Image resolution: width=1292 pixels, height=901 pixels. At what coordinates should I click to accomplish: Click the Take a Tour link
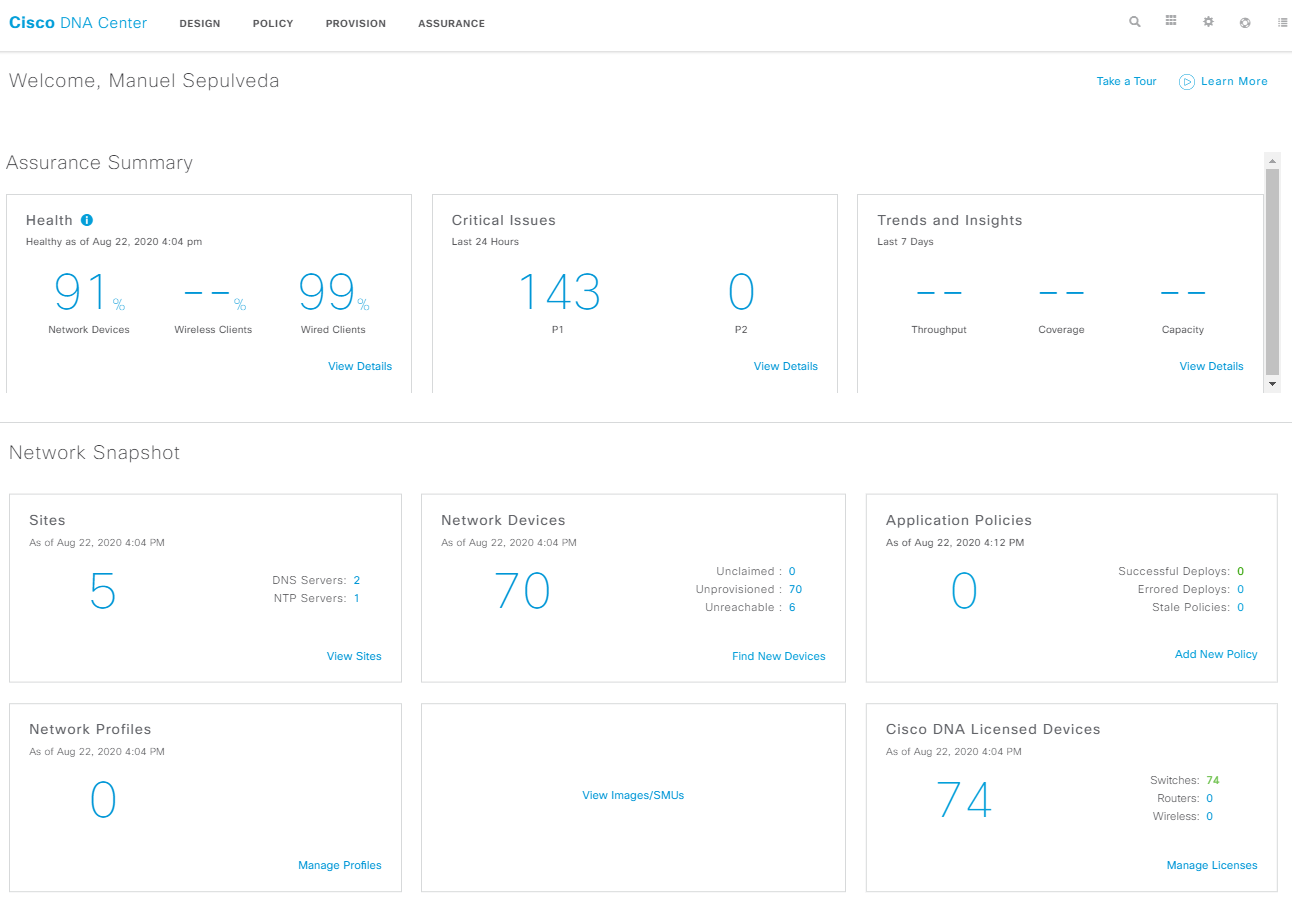[x=1126, y=82]
